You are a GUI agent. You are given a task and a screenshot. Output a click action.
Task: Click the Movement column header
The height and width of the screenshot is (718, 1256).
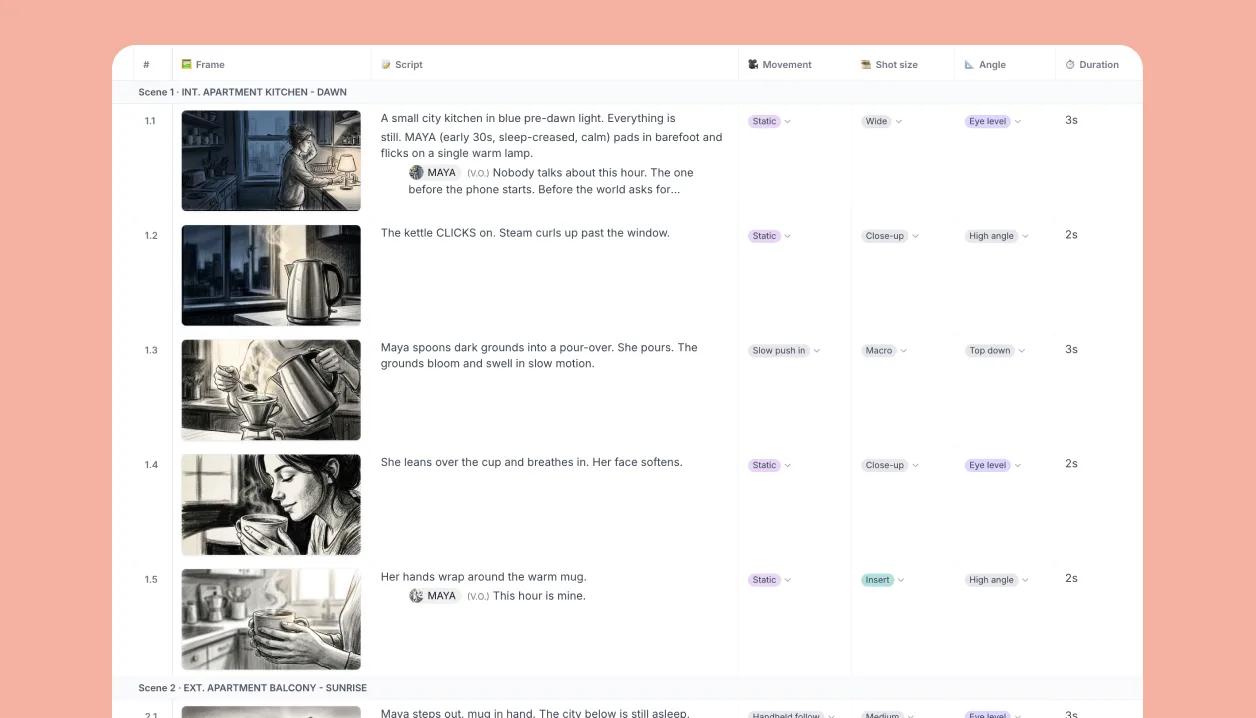[795, 64]
